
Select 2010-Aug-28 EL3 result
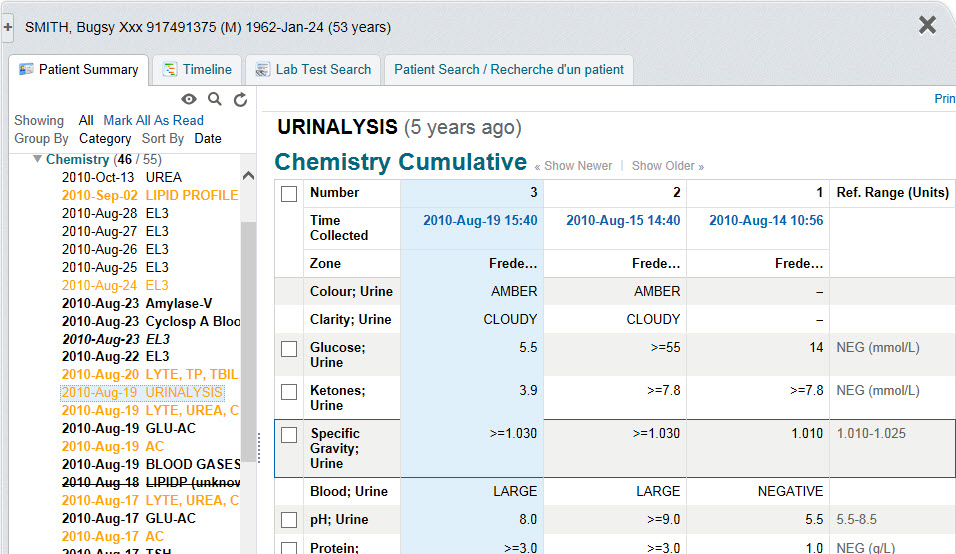[x=115, y=213]
